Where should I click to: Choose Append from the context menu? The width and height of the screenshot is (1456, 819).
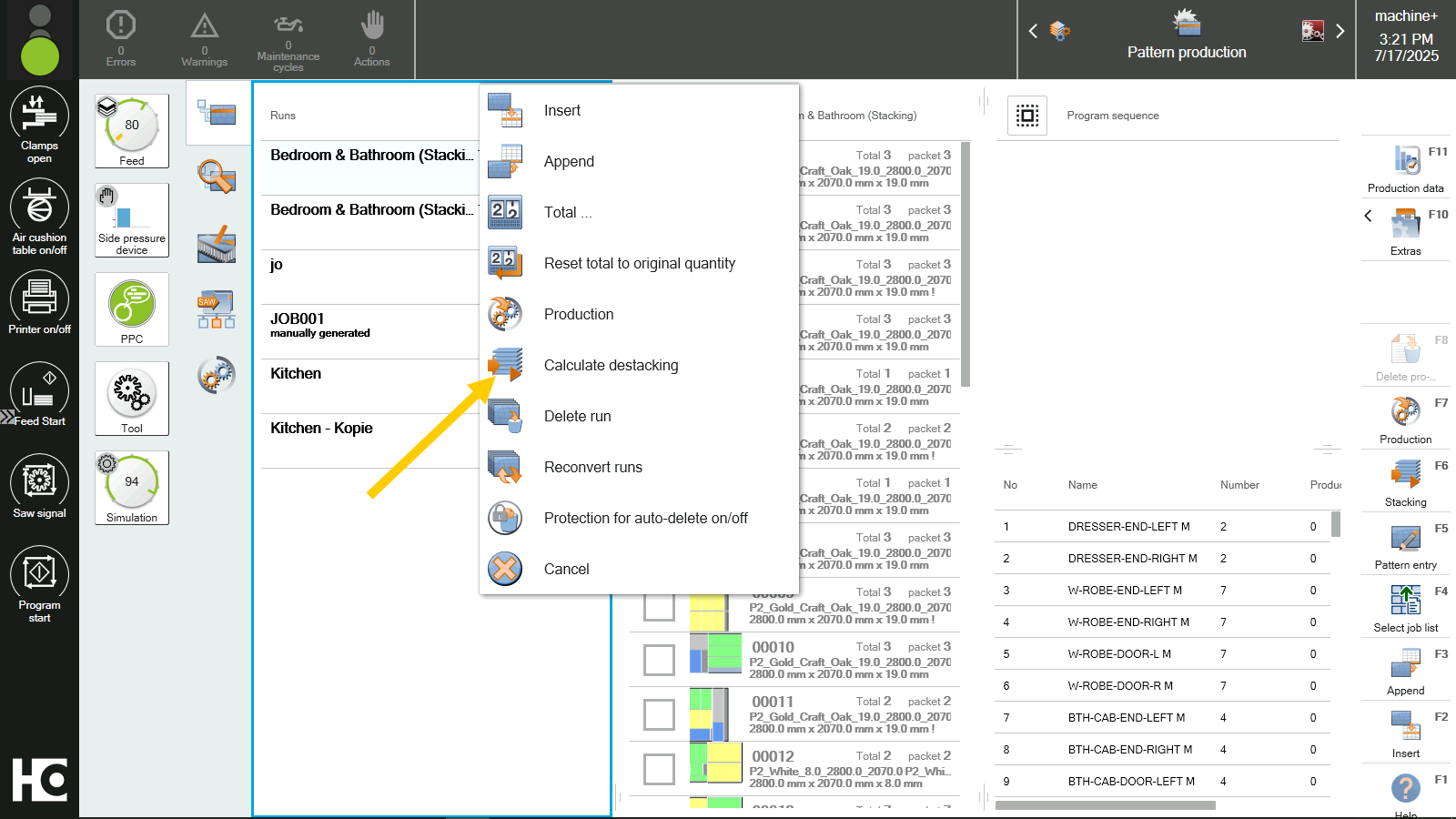pyautogui.click(x=639, y=162)
